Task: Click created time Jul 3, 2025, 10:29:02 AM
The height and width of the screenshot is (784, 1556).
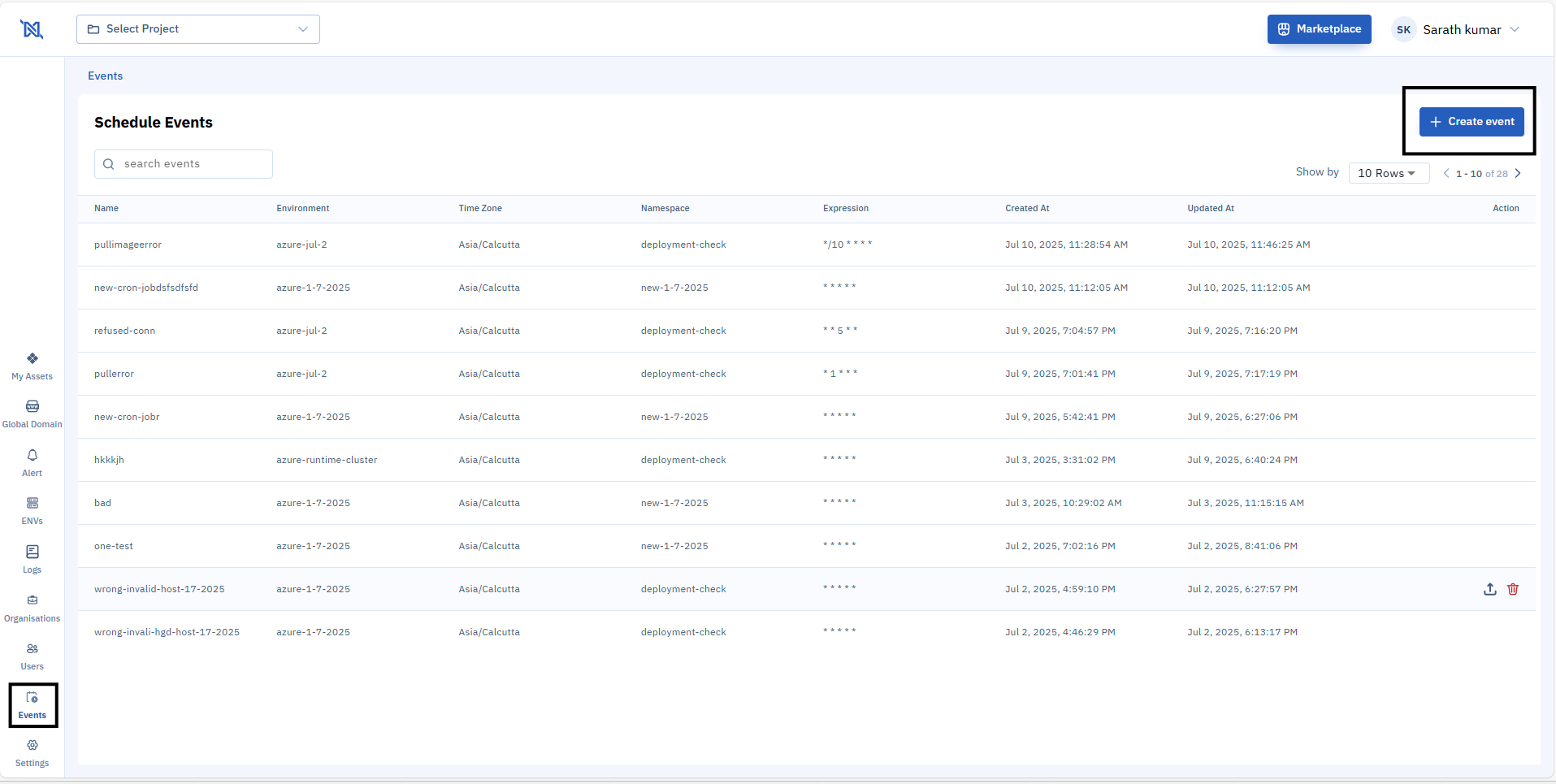Action: click(1064, 503)
